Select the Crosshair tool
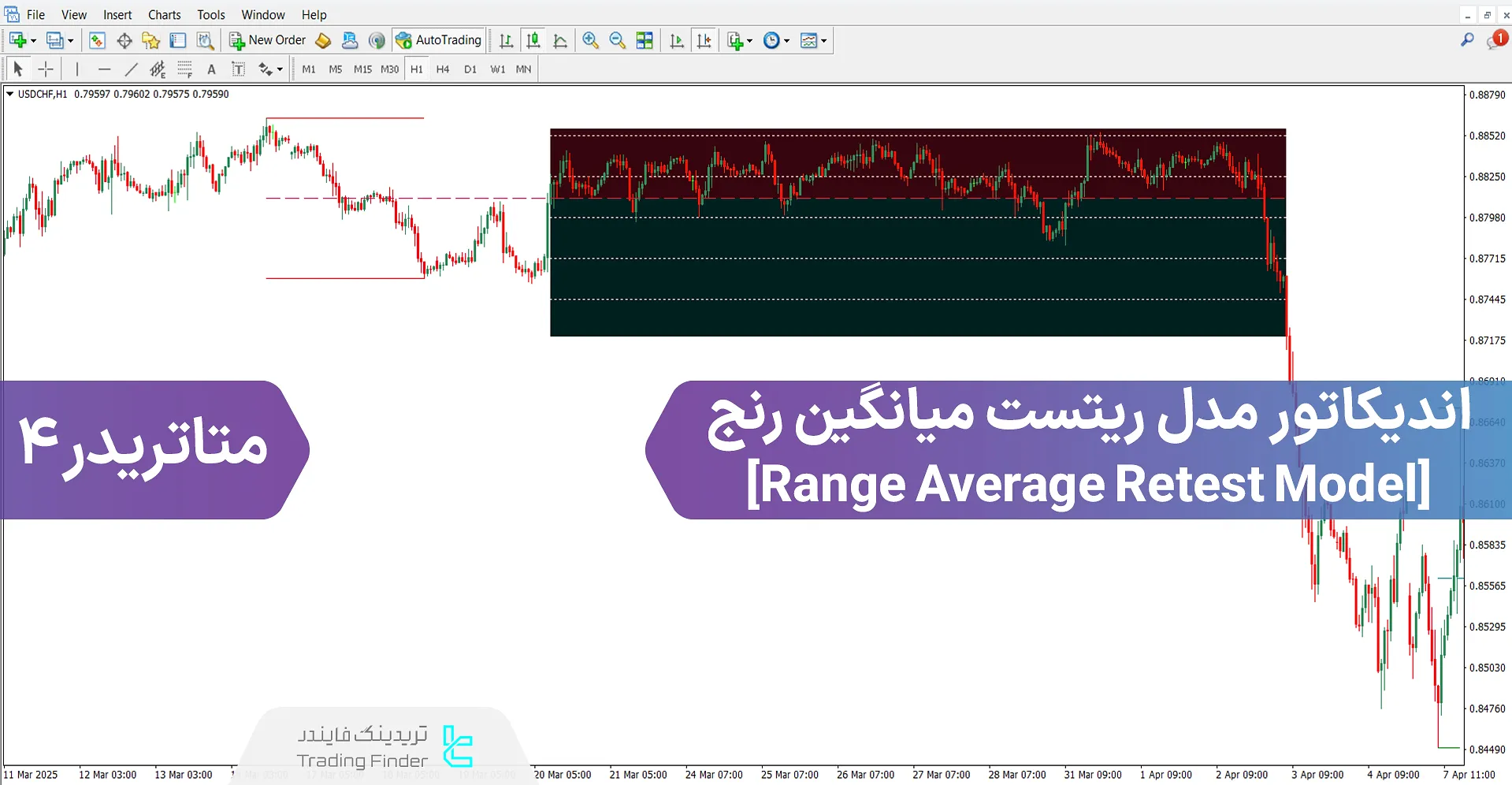Viewport: 1512px width, 785px height. point(46,69)
